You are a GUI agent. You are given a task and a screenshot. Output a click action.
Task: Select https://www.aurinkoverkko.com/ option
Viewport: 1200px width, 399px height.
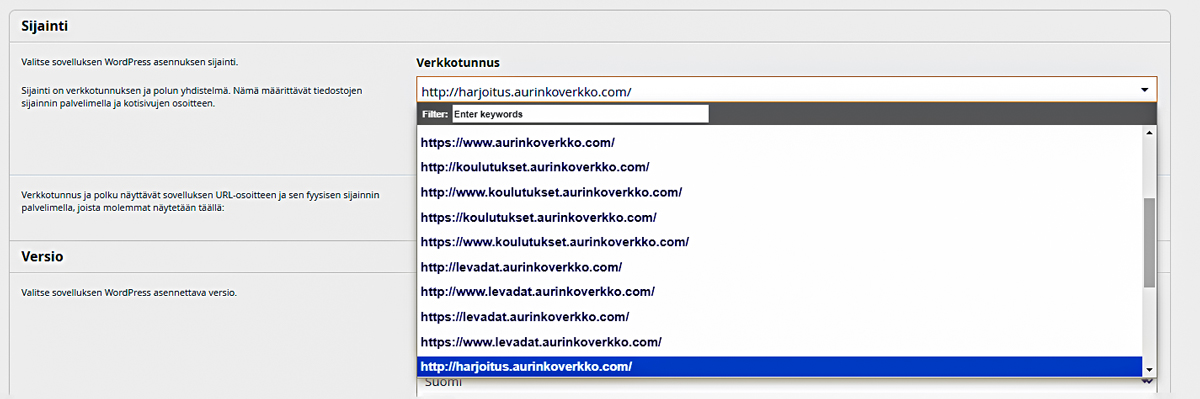tap(780, 142)
